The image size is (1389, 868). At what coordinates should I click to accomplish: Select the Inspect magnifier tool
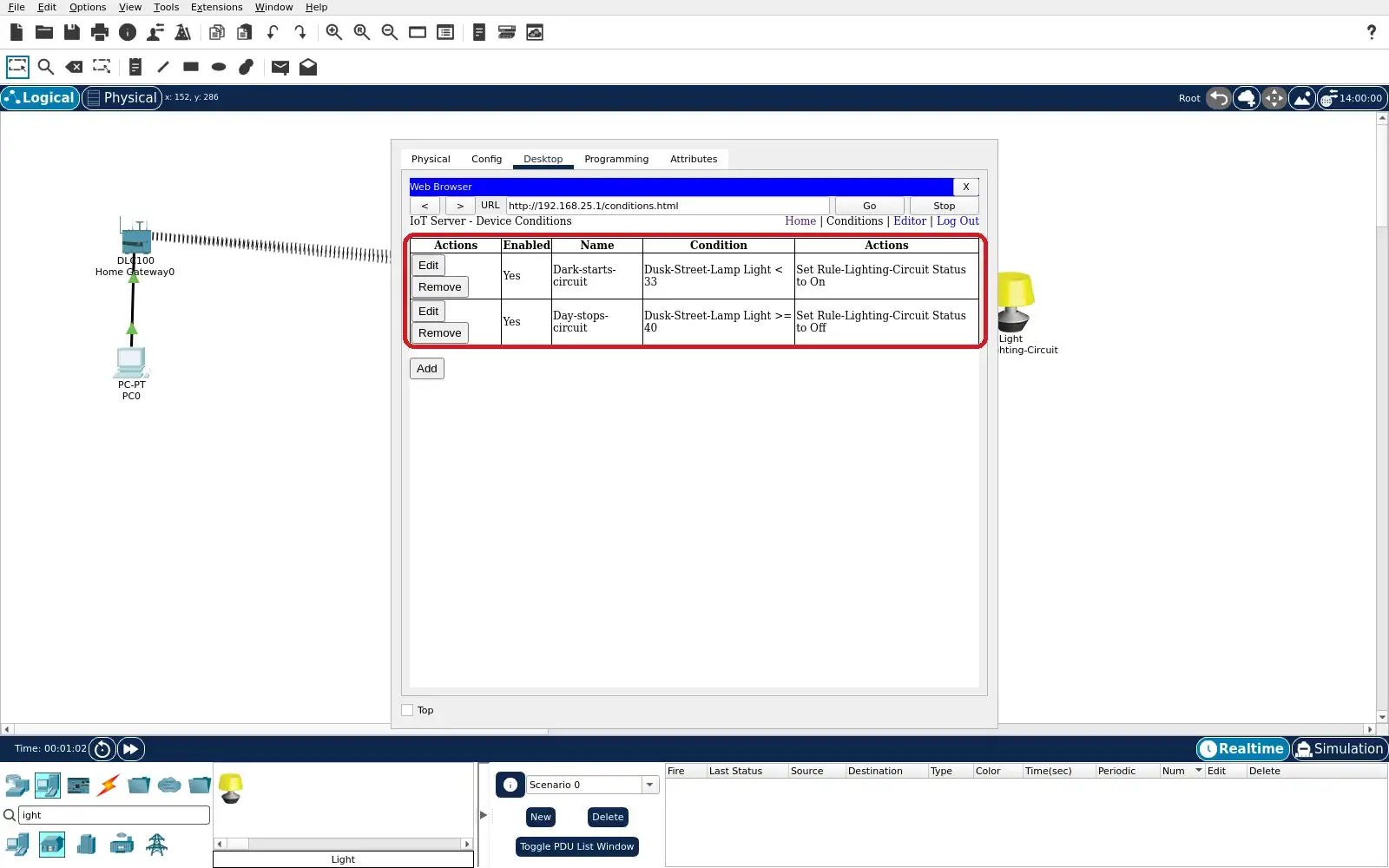pos(46,67)
